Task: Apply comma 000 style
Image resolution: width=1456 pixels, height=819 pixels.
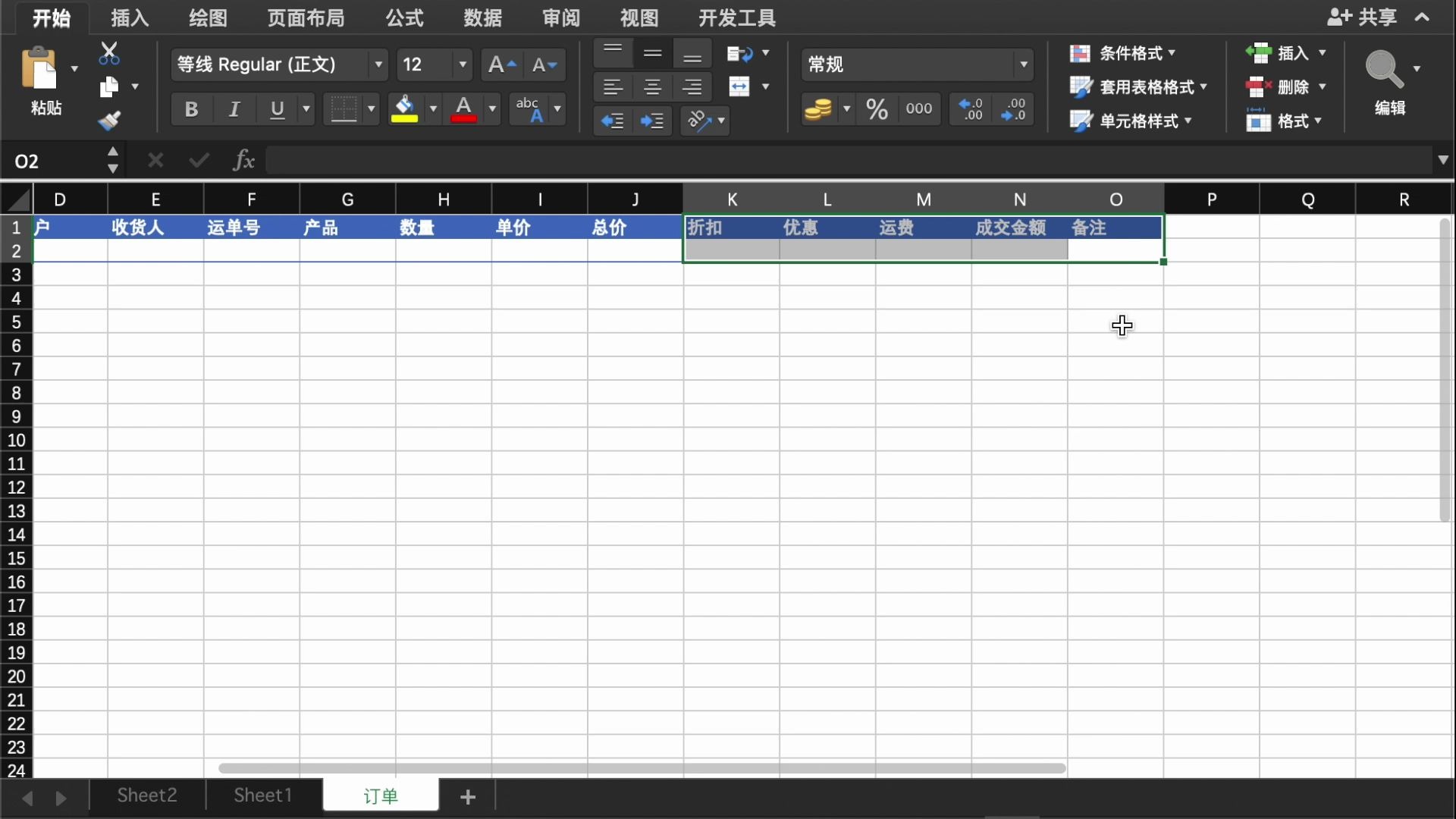Action: click(919, 109)
